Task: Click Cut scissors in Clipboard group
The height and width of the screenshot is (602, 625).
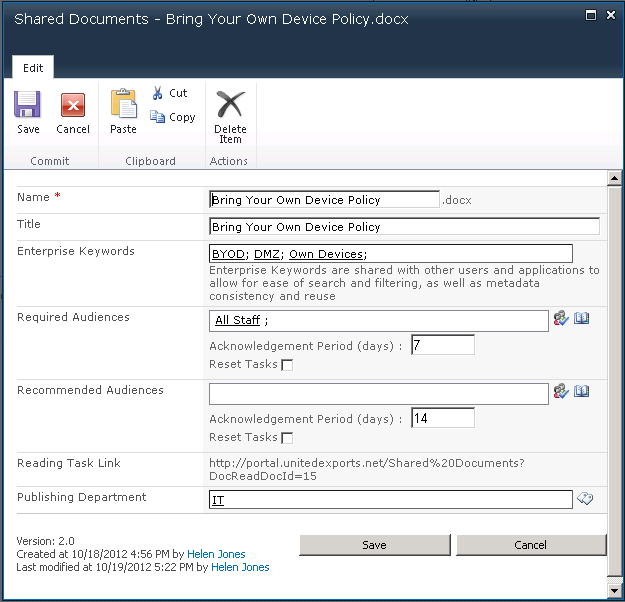Action: [x=169, y=93]
